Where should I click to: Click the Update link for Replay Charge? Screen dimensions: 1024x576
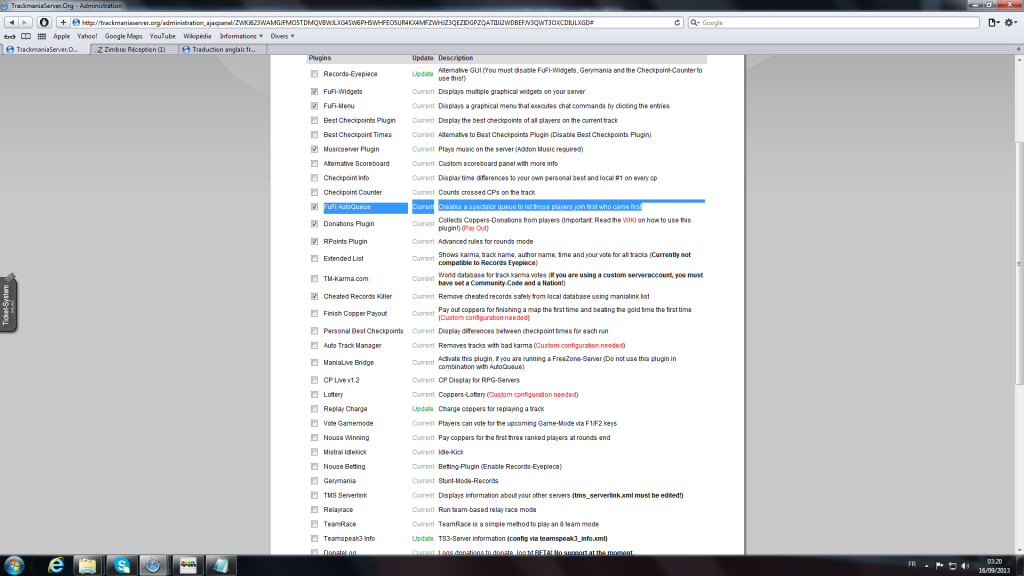tap(423, 409)
